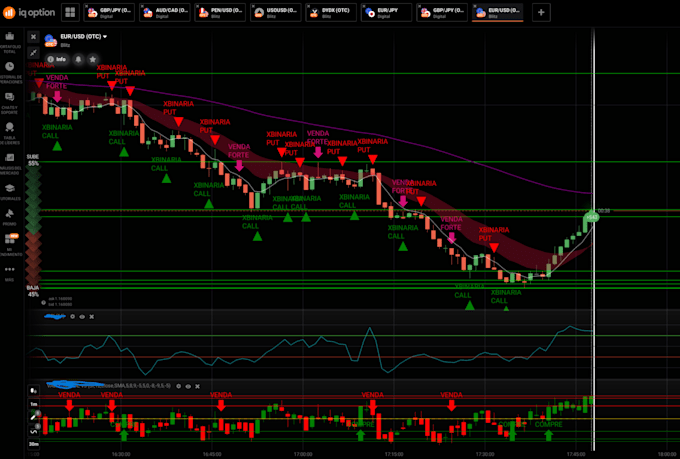The width and height of the screenshot is (680, 459).
Task: Open settings gear of the upper oscillator indicator
Action: 72,317
